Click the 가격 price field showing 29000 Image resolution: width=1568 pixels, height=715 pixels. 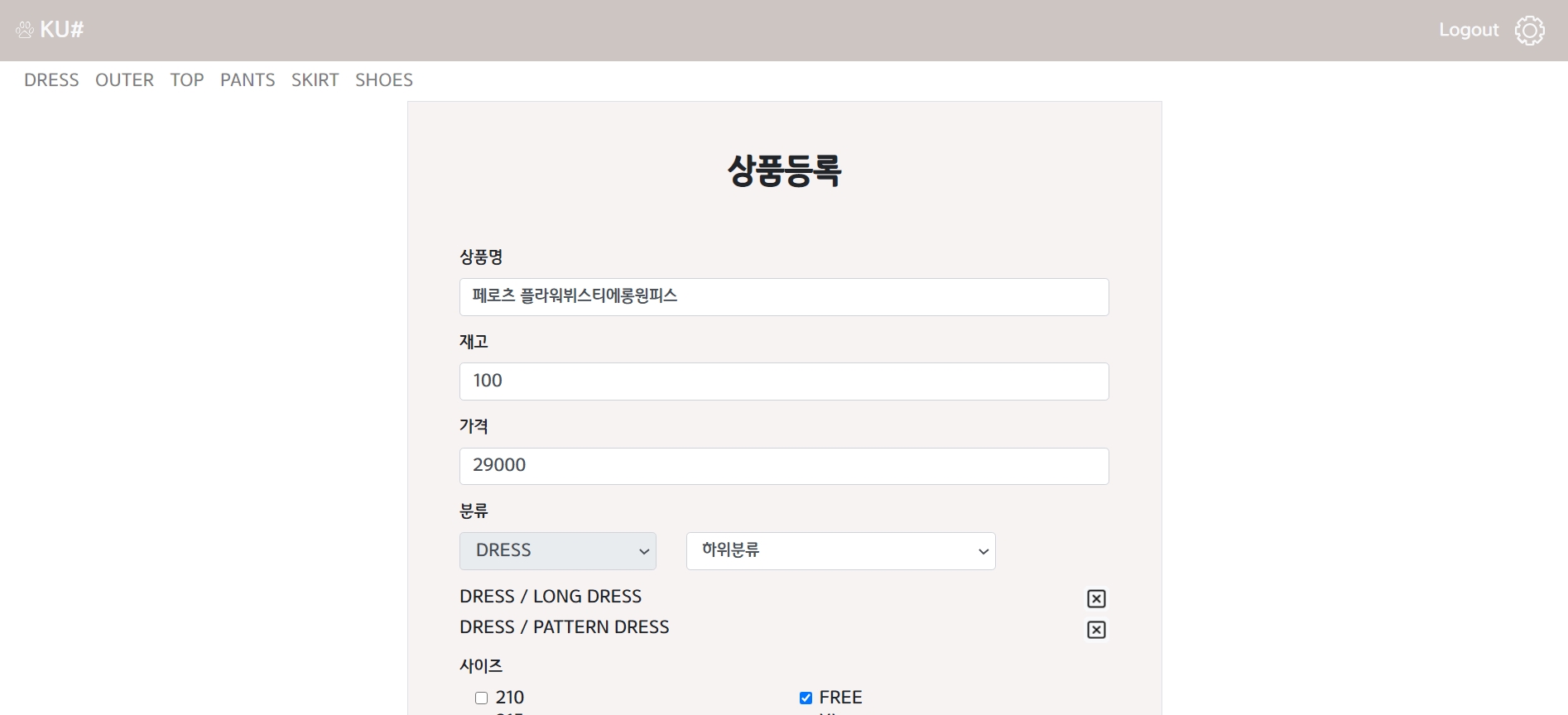click(783, 466)
